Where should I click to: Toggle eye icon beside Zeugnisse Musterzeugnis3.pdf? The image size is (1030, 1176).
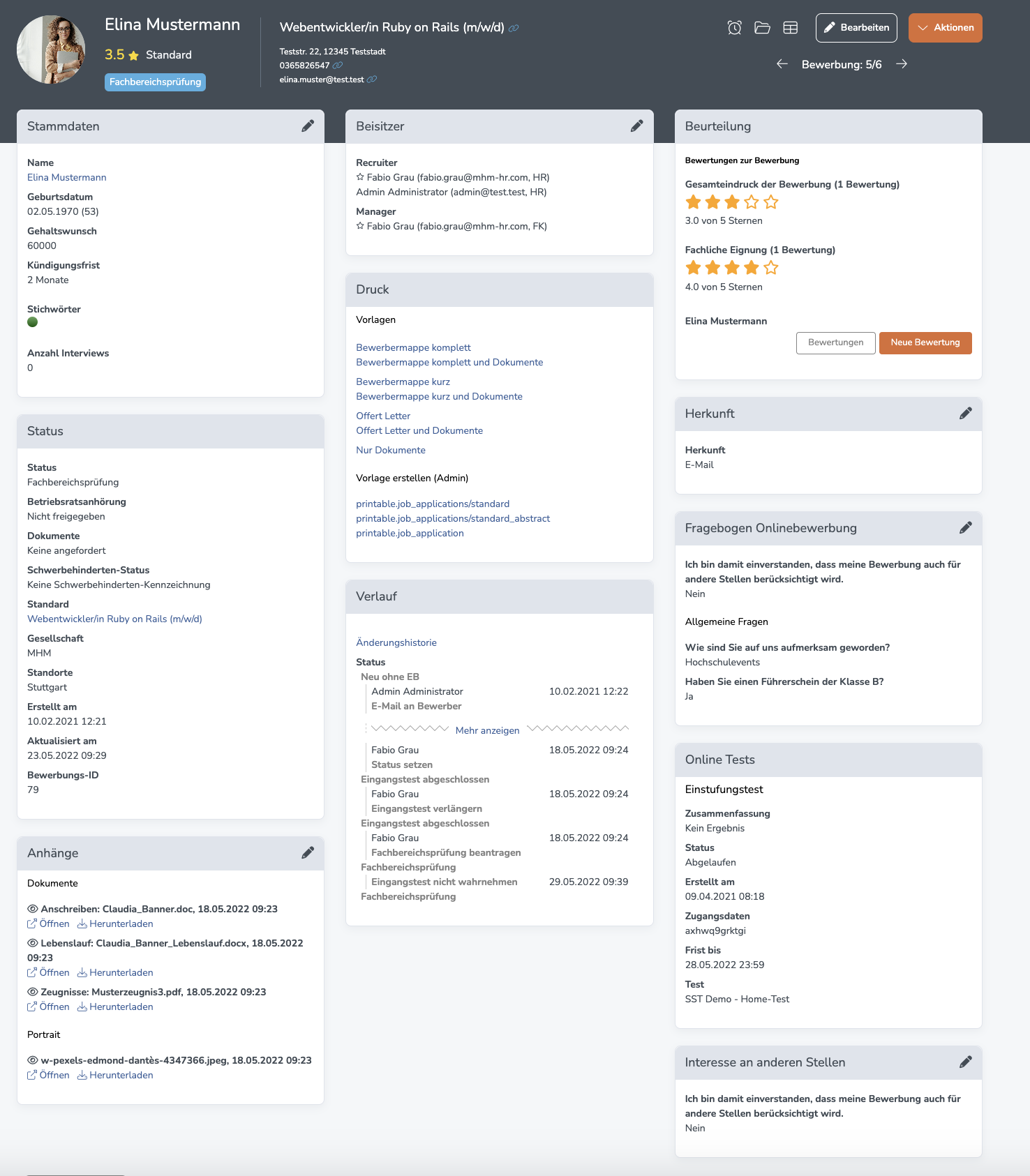tap(32, 992)
